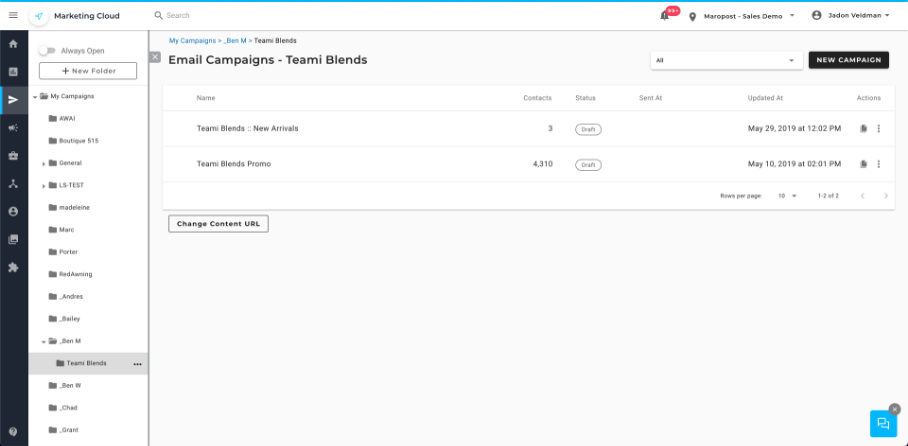The width and height of the screenshot is (908, 446).
Task: Copy the Teami Blends Promo campaign
Action: click(x=863, y=164)
